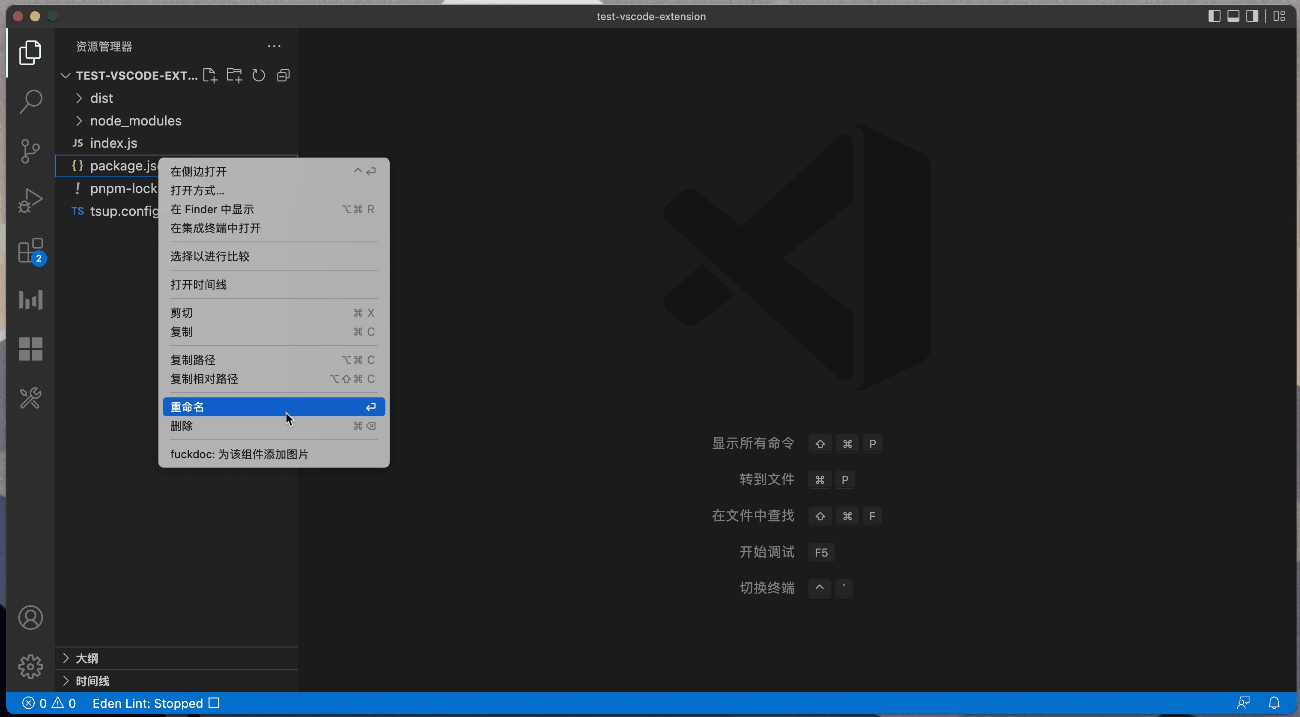Open the Accounts icon in activity bar

tap(31, 617)
